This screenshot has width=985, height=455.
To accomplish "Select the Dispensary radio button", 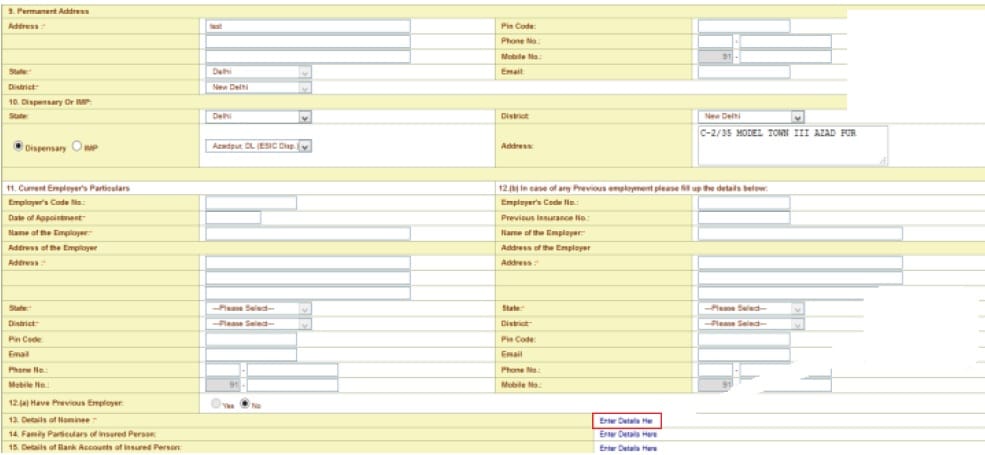I will click(15, 147).
